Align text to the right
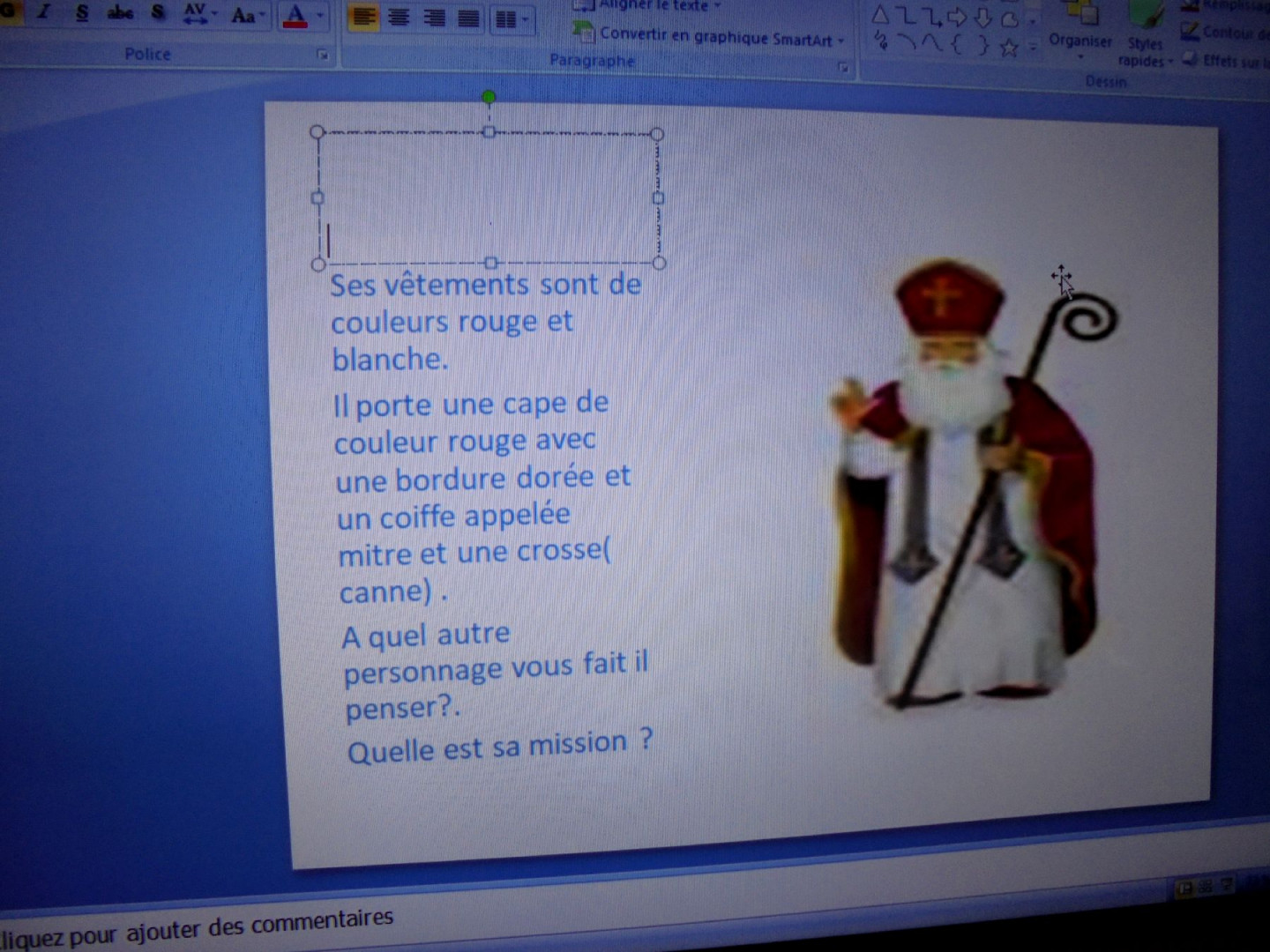 pyautogui.click(x=433, y=19)
